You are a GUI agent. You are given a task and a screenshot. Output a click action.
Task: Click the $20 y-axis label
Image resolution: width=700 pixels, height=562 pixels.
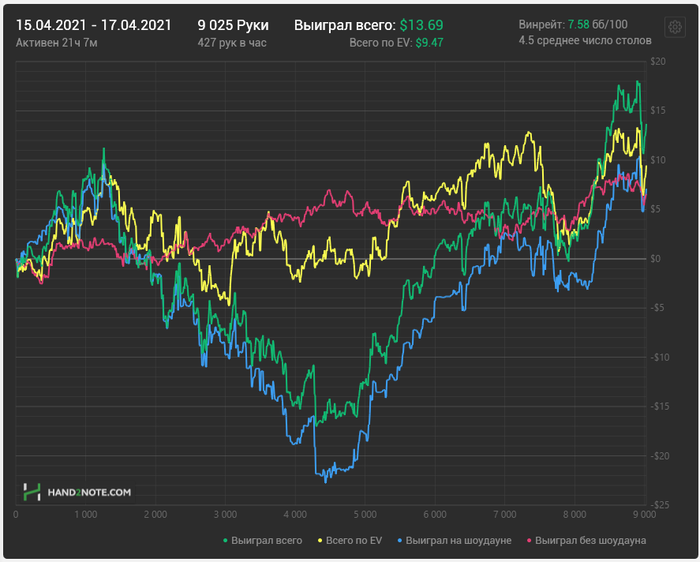pyautogui.click(x=658, y=62)
